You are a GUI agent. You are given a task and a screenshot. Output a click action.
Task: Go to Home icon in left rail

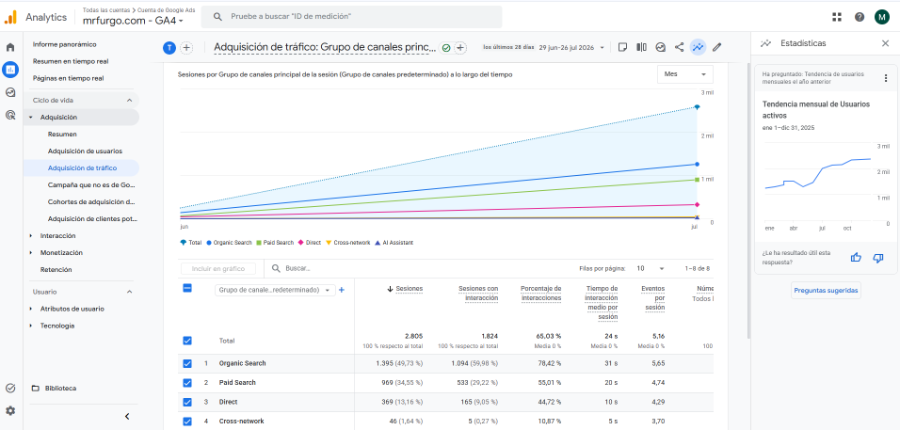click(x=10, y=48)
